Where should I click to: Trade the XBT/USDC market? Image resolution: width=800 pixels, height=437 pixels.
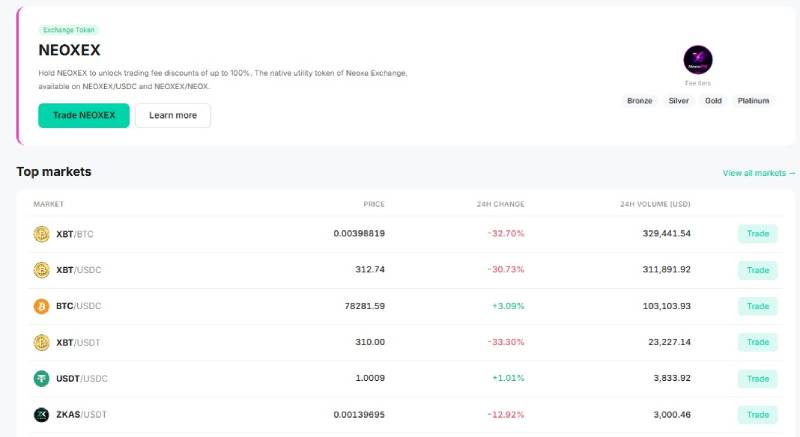click(x=758, y=270)
